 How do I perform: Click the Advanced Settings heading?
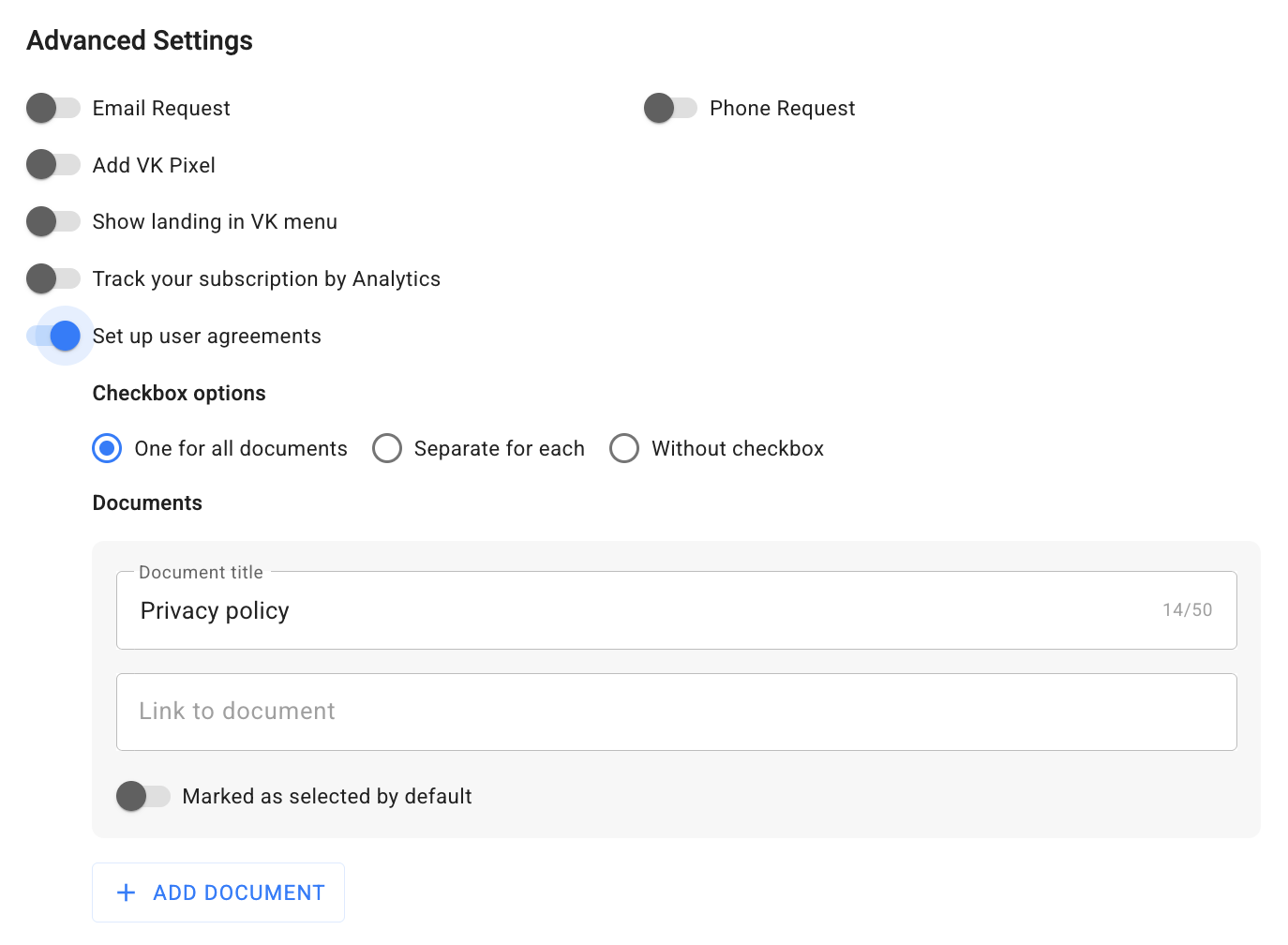click(140, 41)
